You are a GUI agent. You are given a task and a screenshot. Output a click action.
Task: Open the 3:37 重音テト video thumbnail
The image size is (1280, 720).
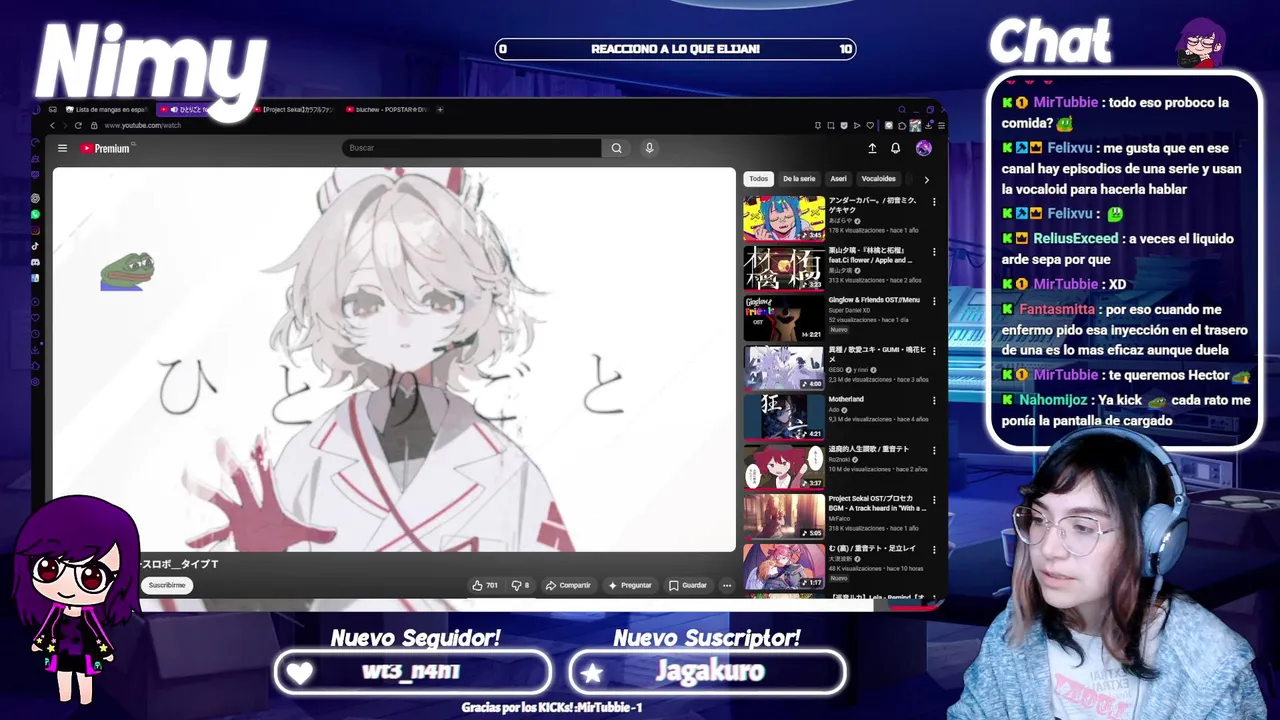[x=783, y=467]
